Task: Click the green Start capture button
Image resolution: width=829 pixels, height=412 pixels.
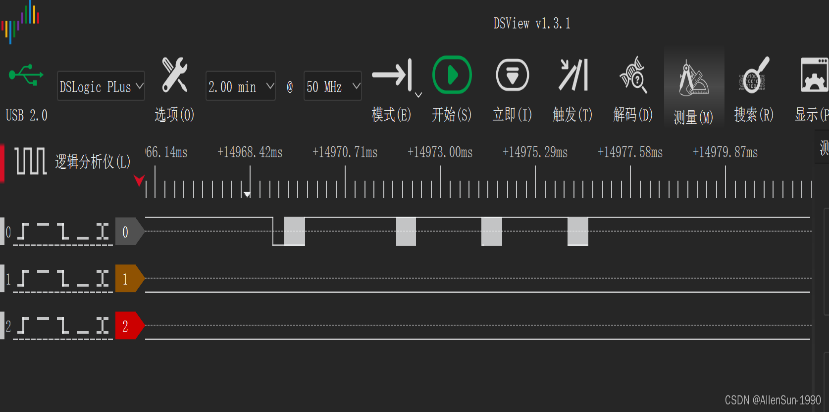Action: coord(452,75)
